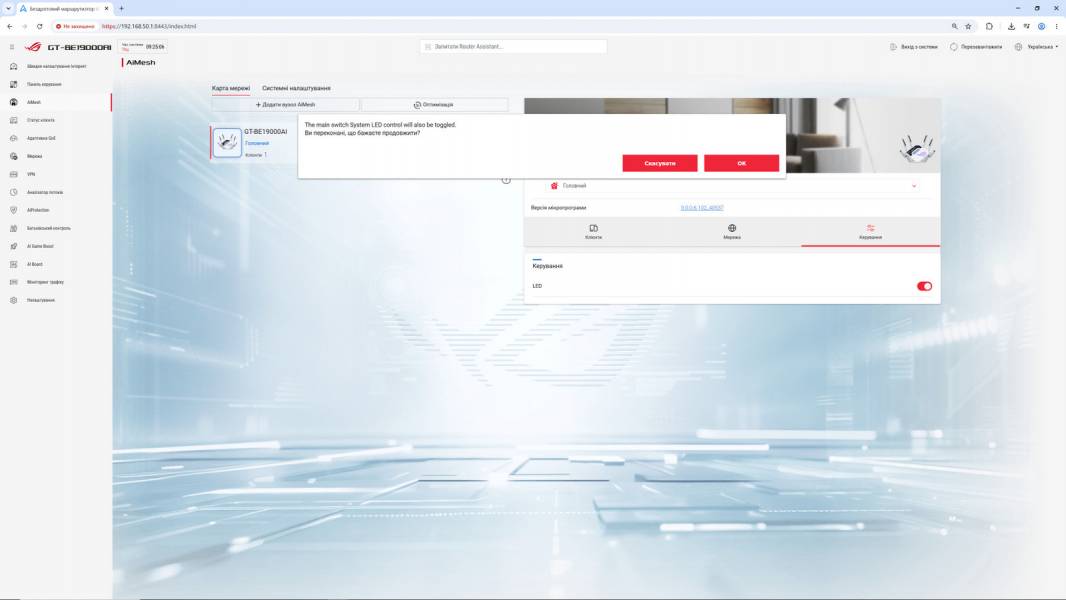Open the browser three-dot menu
Viewport: 1066px width, 600px height.
(x=1056, y=27)
